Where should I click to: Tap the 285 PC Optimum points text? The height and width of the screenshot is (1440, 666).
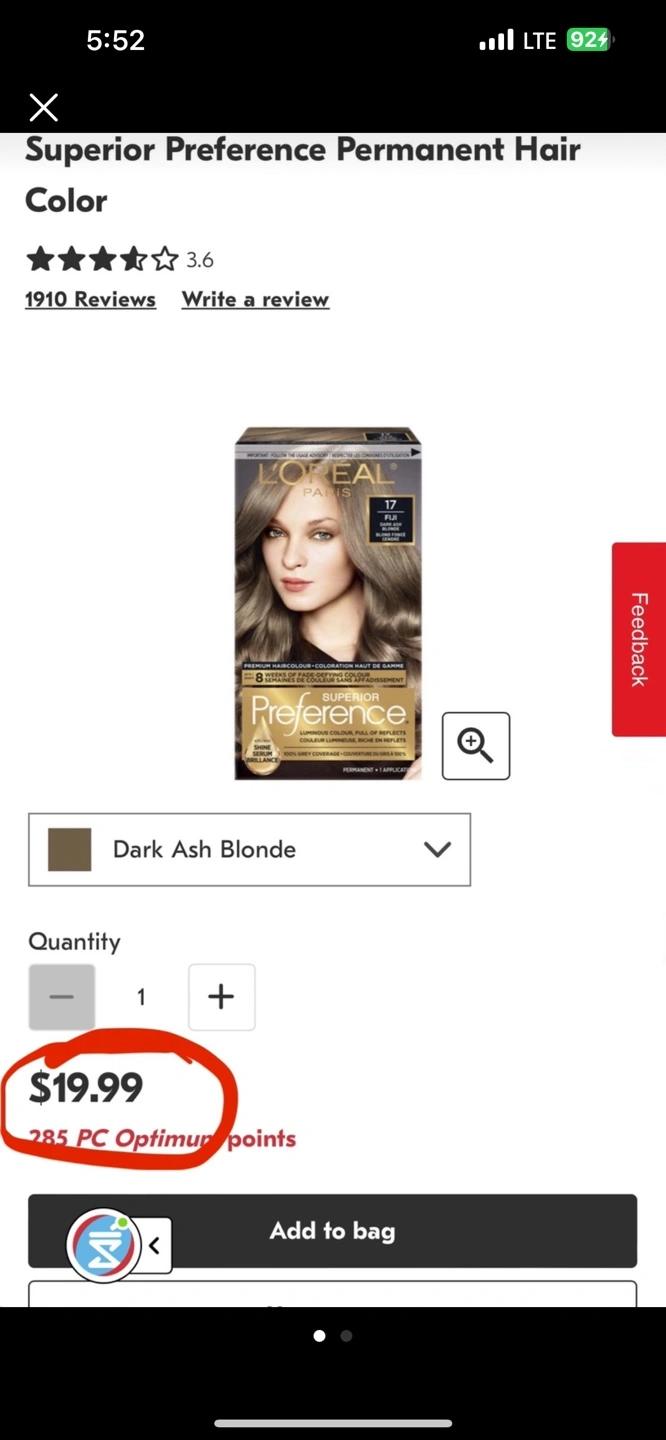(x=162, y=1138)
